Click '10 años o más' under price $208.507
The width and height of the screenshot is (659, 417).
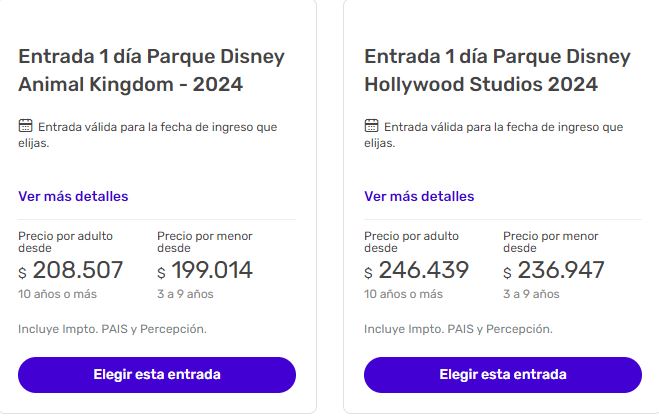(57, 294)
